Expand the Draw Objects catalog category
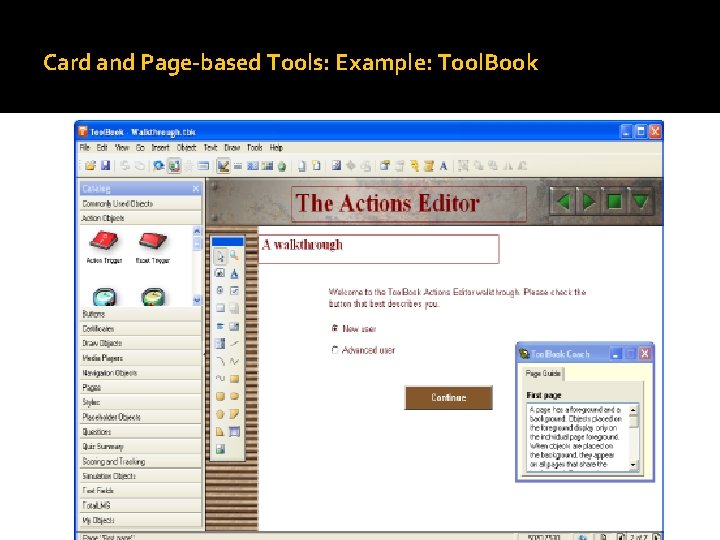 pos(141,343)
